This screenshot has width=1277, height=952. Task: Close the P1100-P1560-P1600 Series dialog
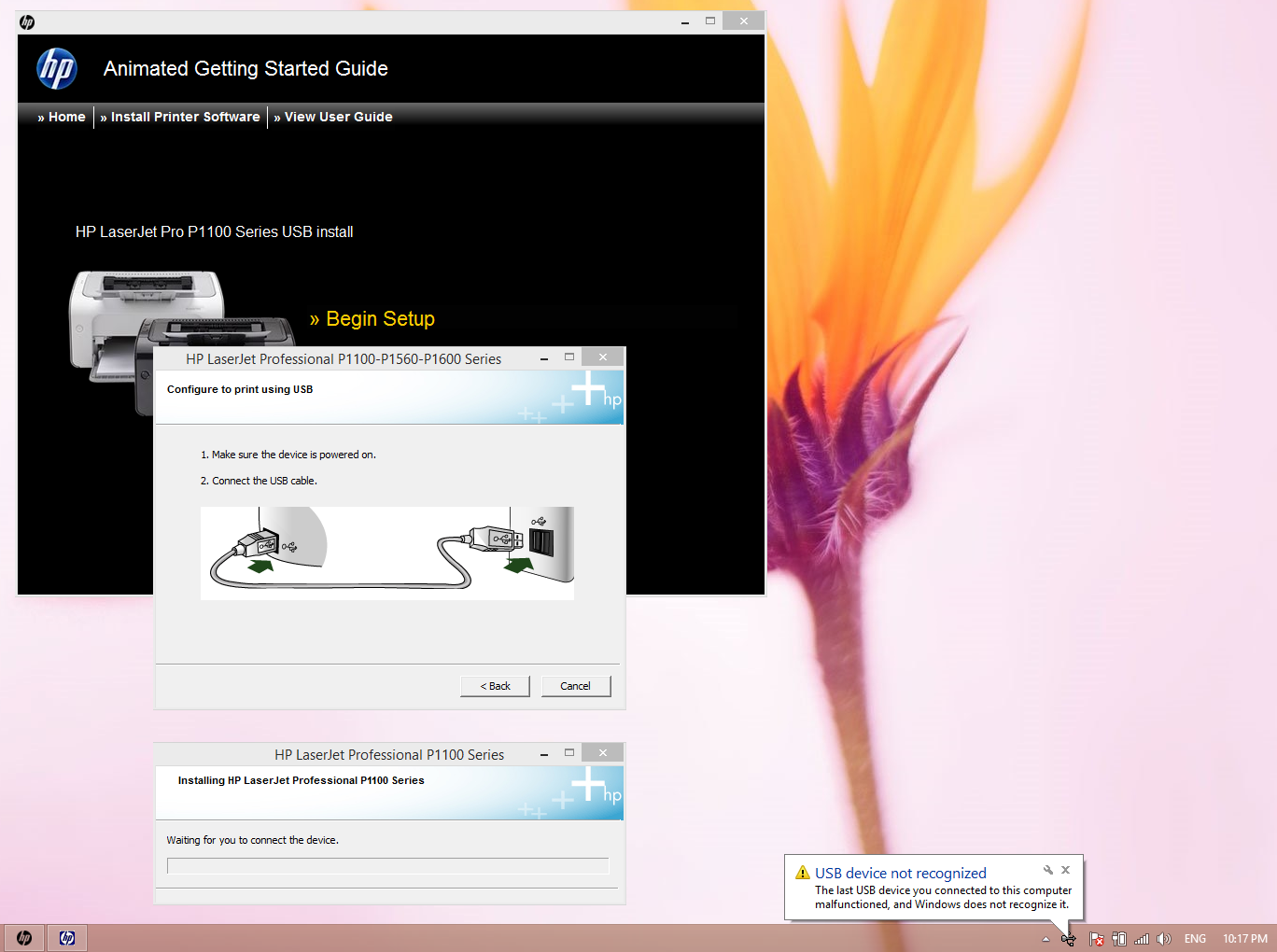click(603, 357)
